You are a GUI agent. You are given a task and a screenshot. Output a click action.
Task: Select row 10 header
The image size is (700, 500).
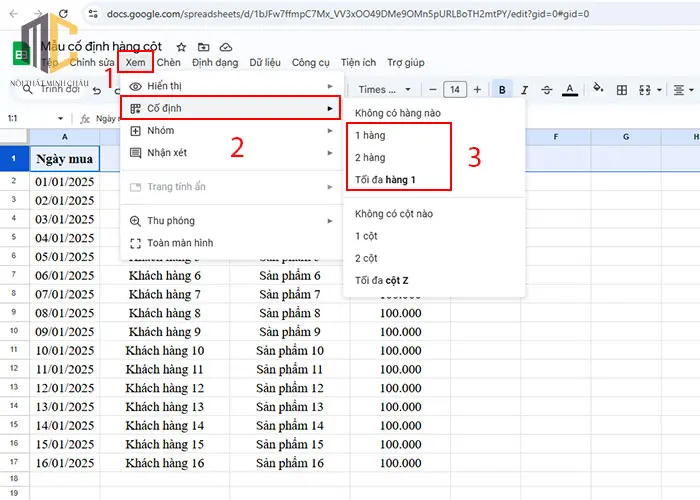14,331
